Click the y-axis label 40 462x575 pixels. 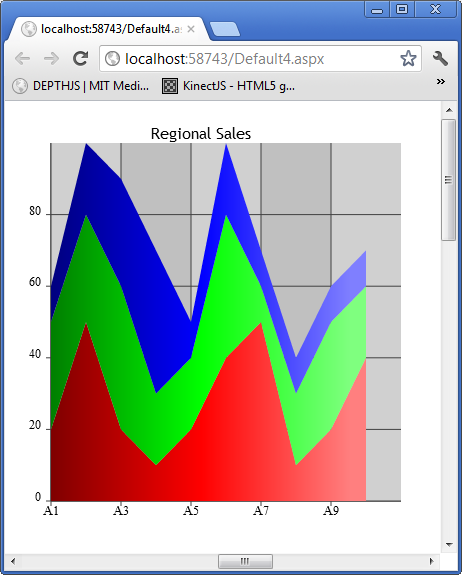[x=35, y=354]
